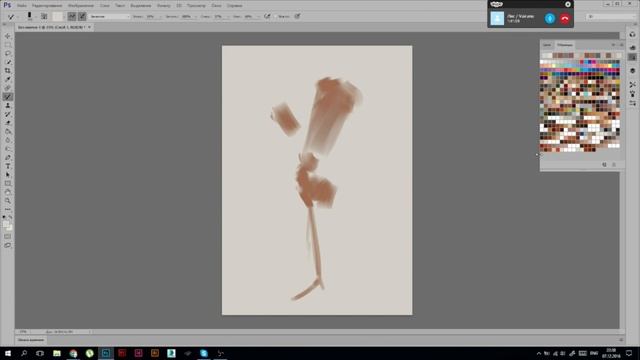Pick the first recent swatch in Swatches panel

[544, 56]
